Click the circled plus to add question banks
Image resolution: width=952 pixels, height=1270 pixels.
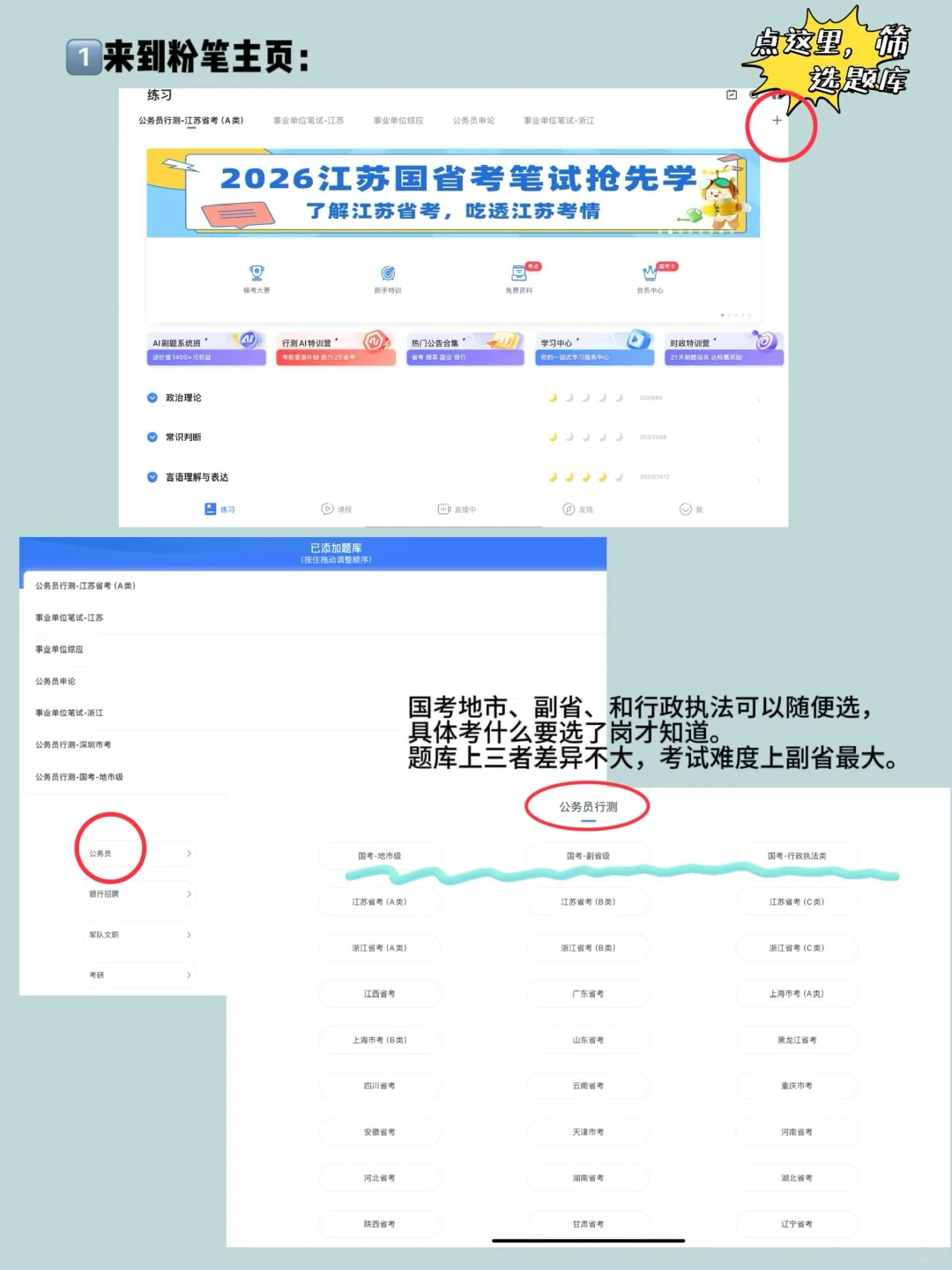point(776,121)
